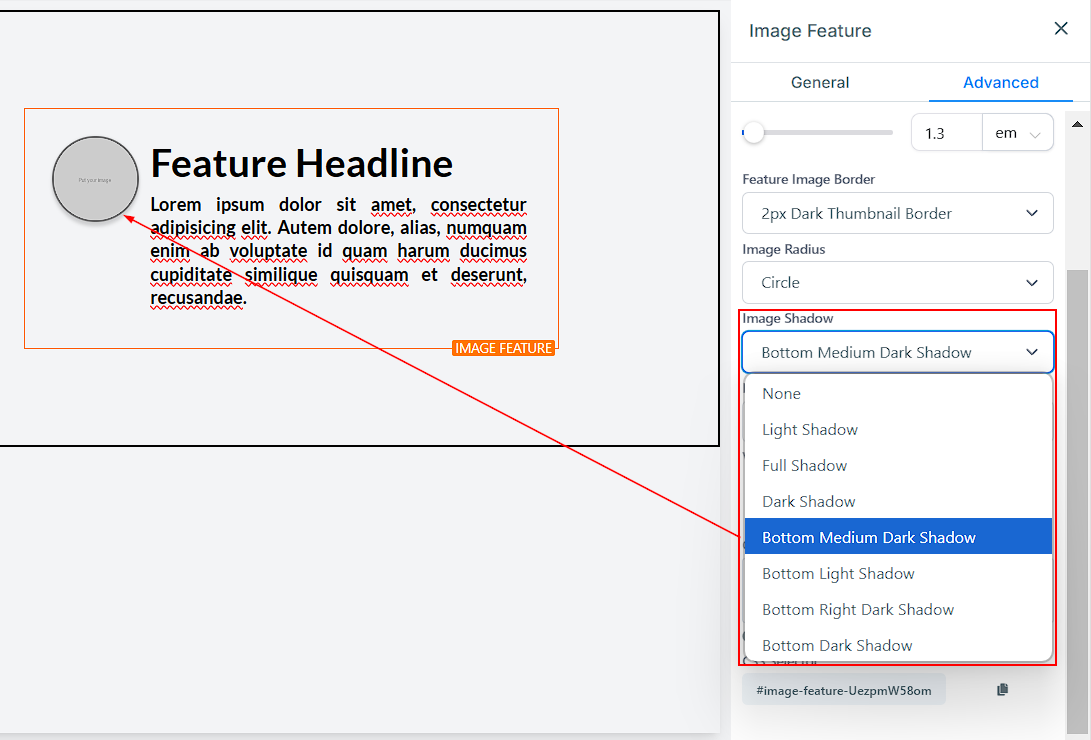The image size is (1091, 740).
Task: Open the em unit dropdown
Action: click(1017, 133)
